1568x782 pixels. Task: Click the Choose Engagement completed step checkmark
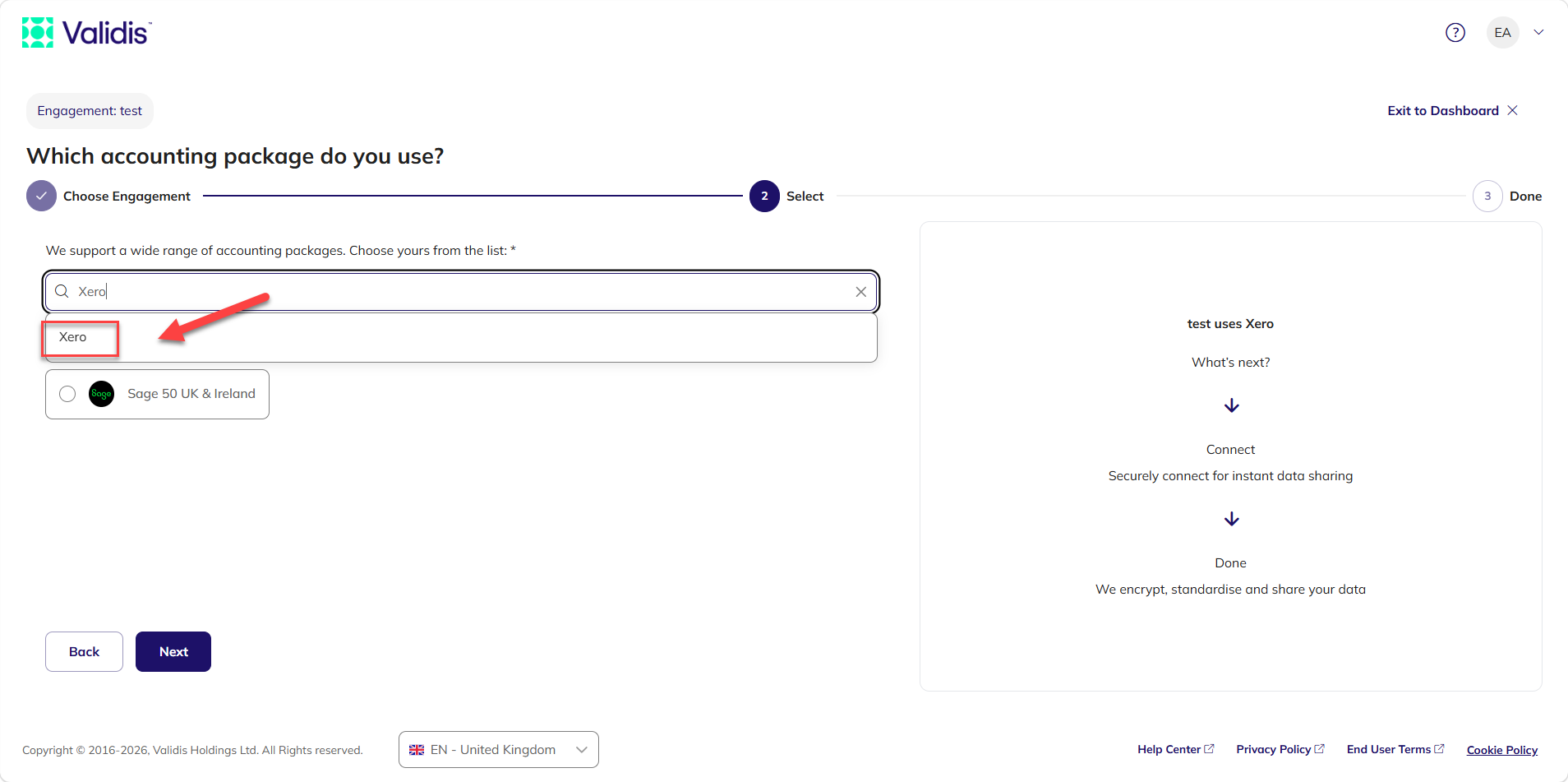tap(41, 197)
